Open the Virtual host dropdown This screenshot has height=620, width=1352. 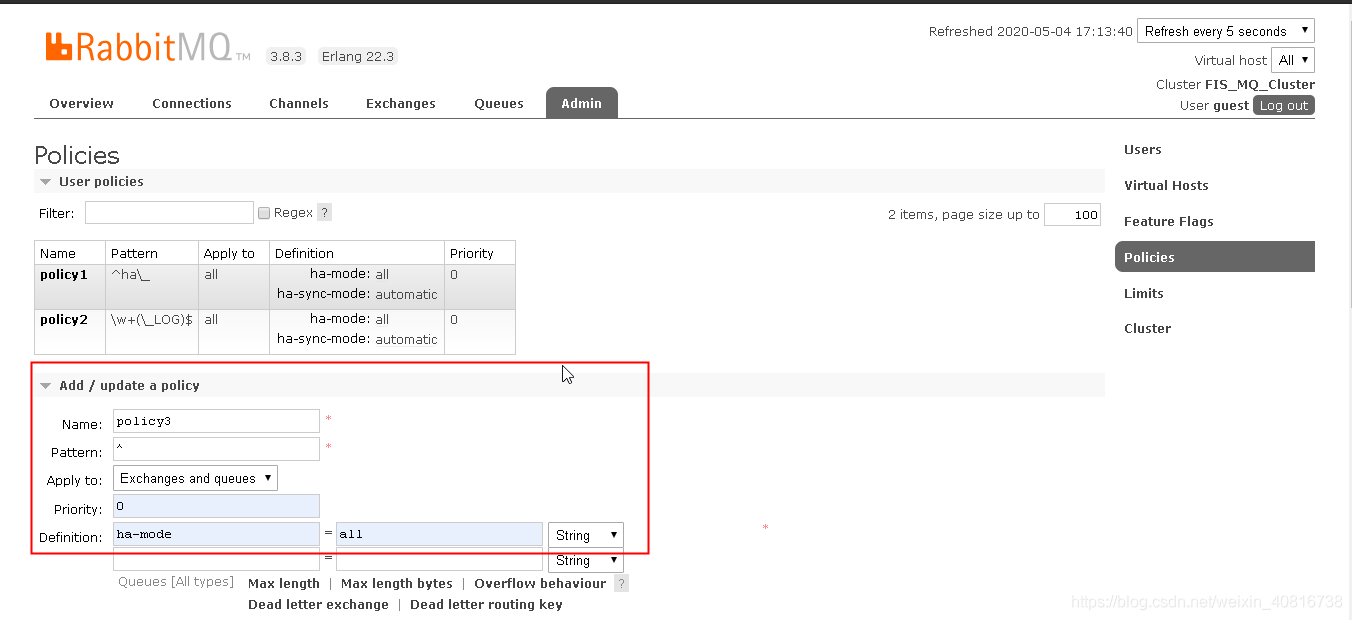coord(1292,60)
